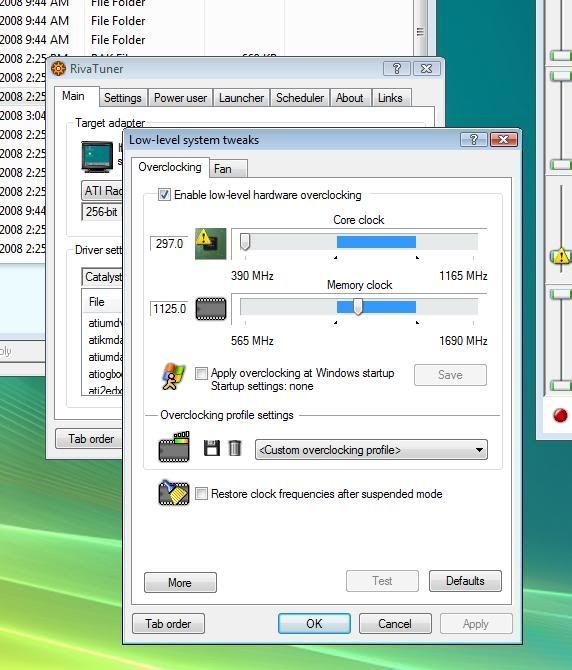Open the RivaTuner Settings tab

[123, 98]
